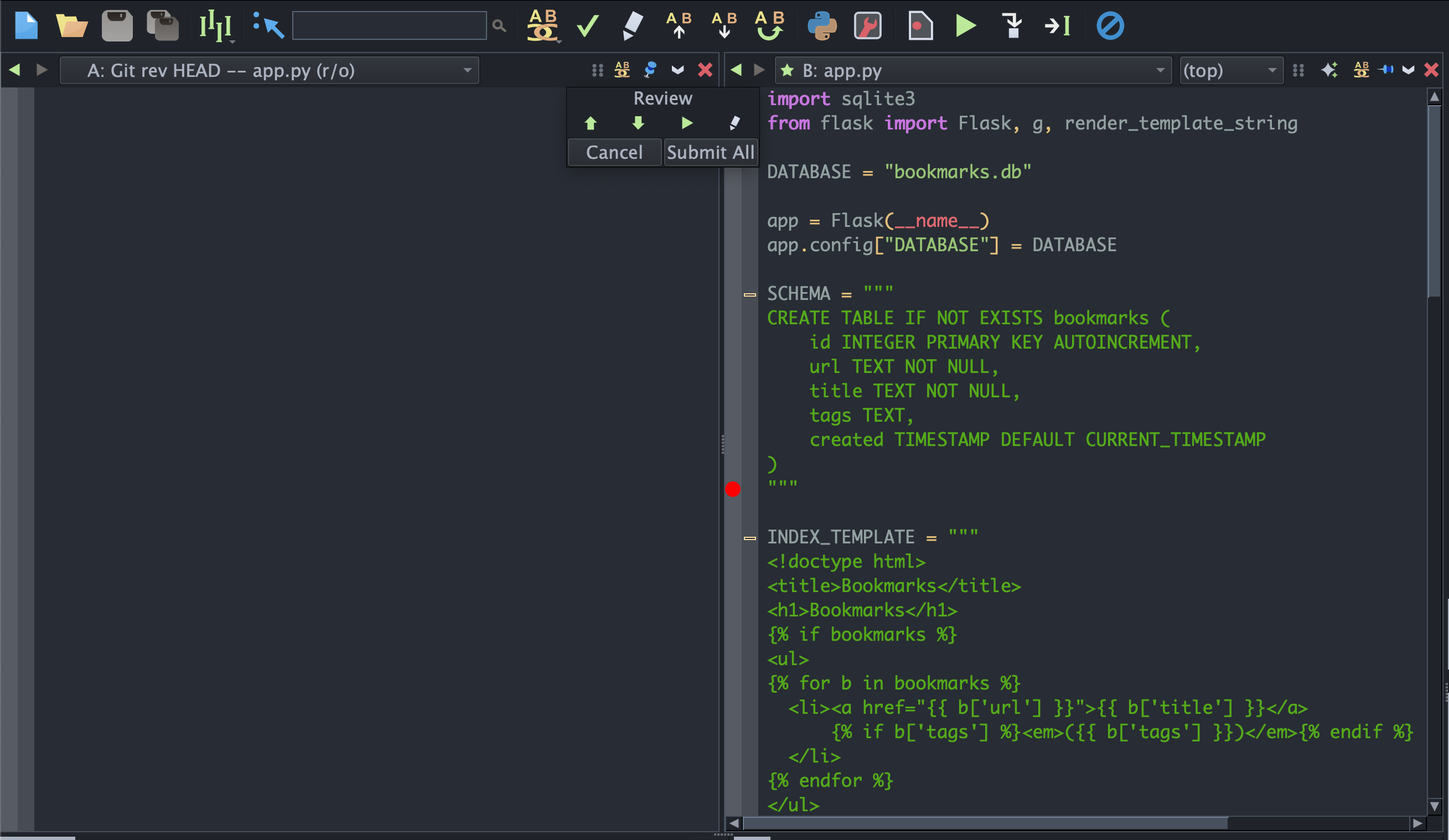This screenshot has height=840, width=1449.
Task: Click Submit All in the Review panel
Action: [710, 152]
